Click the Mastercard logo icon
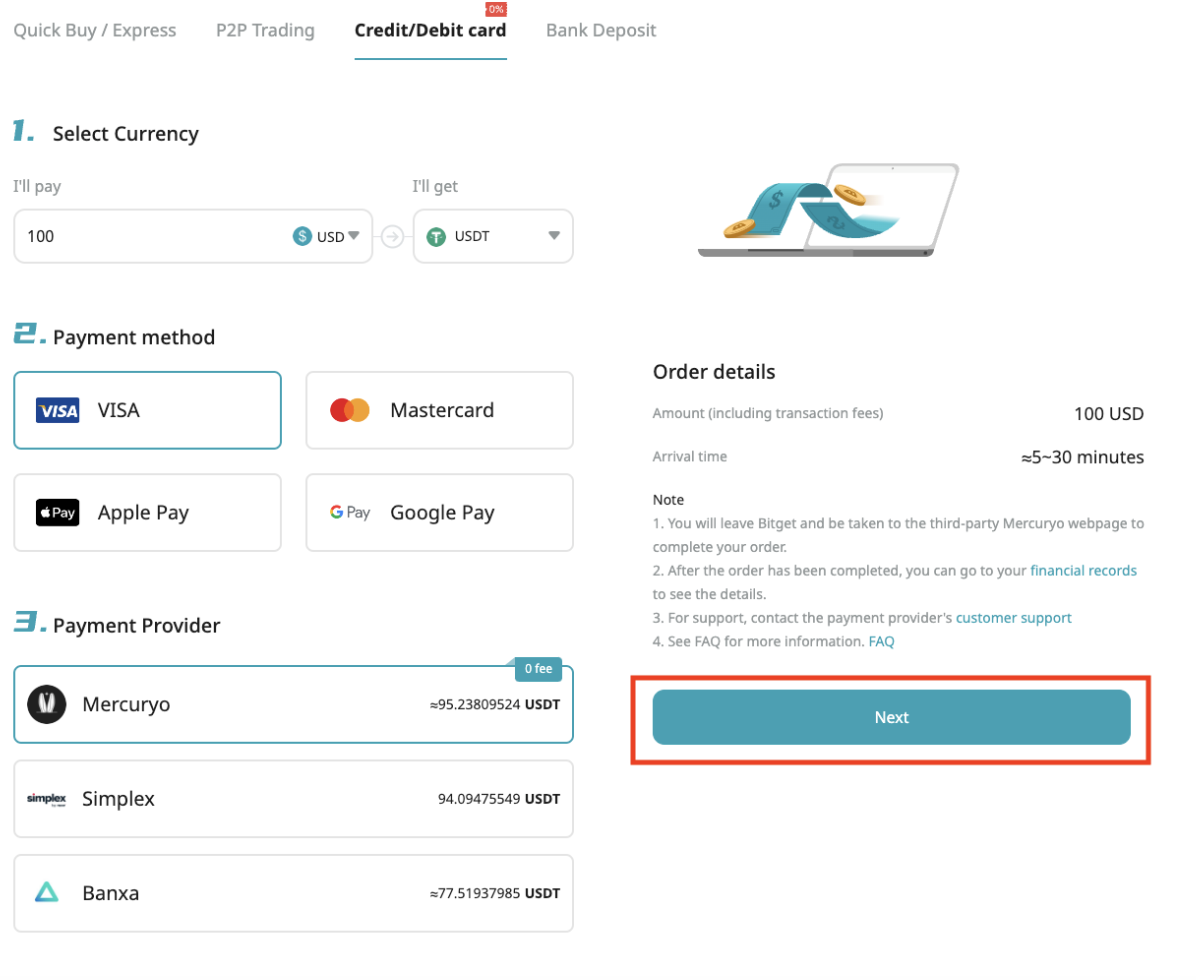The height and width of the screenshot is (980, 1196). (x=350, y=410)
